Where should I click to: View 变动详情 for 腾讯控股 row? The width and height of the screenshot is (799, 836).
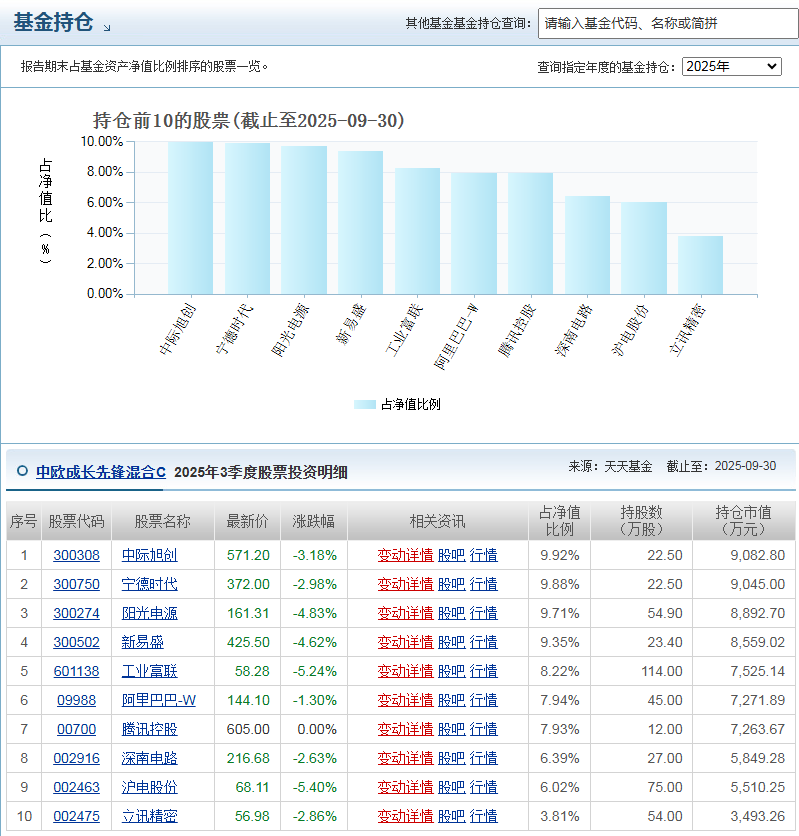[x=405, y=729]
